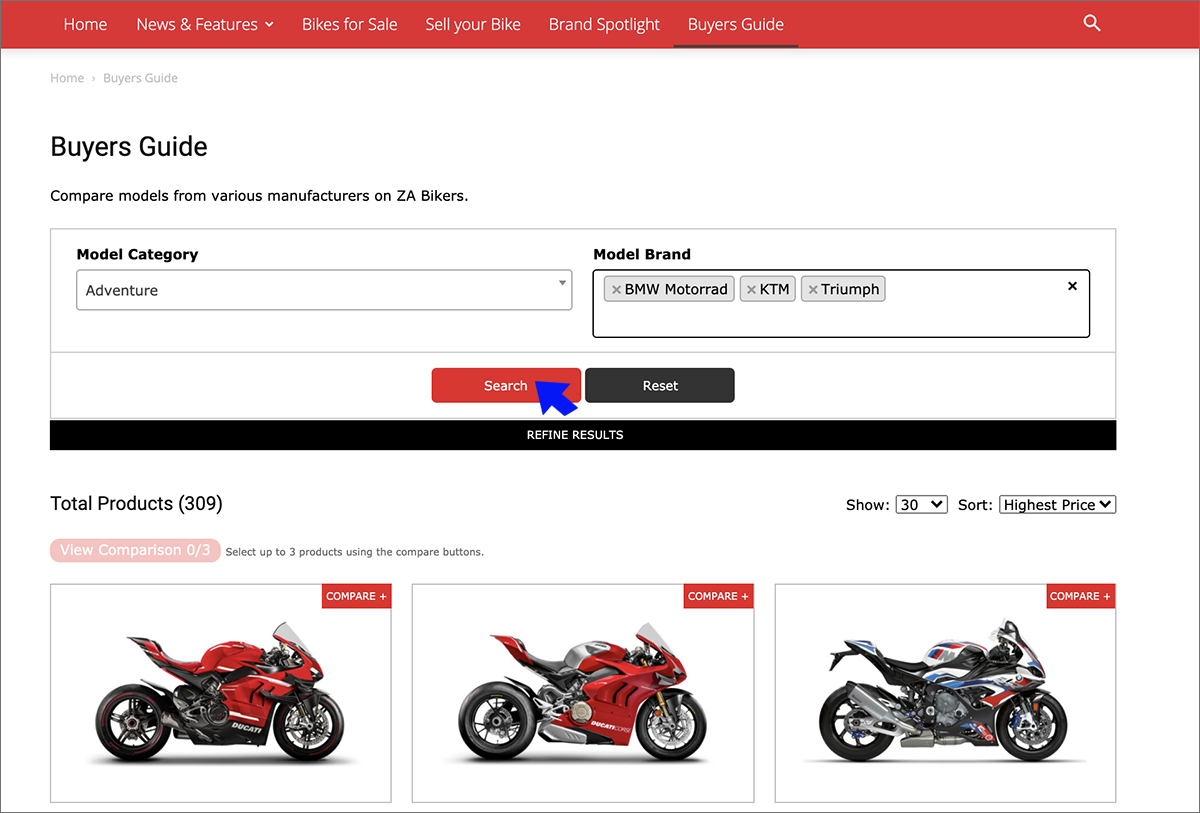Remove the Triumph brand tag
Viewport: 1200px width, 813px height.
point(813,290)
